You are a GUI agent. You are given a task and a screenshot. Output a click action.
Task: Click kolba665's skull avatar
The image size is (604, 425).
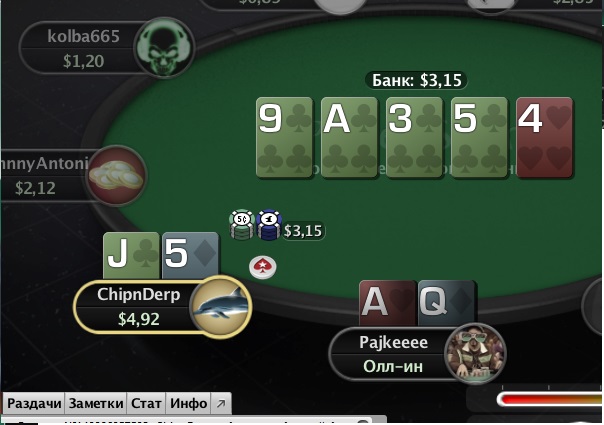[x=164, y=47]
